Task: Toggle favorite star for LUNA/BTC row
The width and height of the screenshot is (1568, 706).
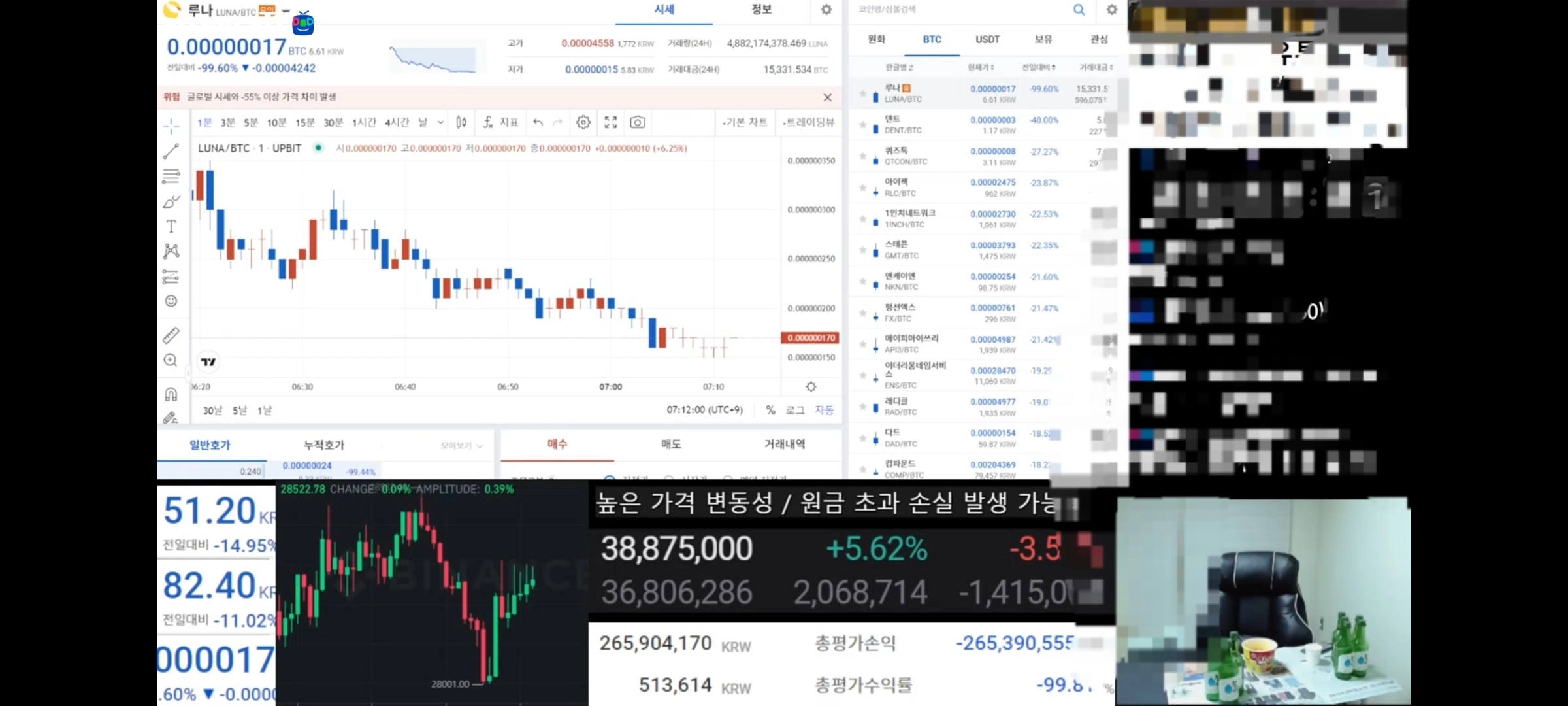Action: (862, 93)
